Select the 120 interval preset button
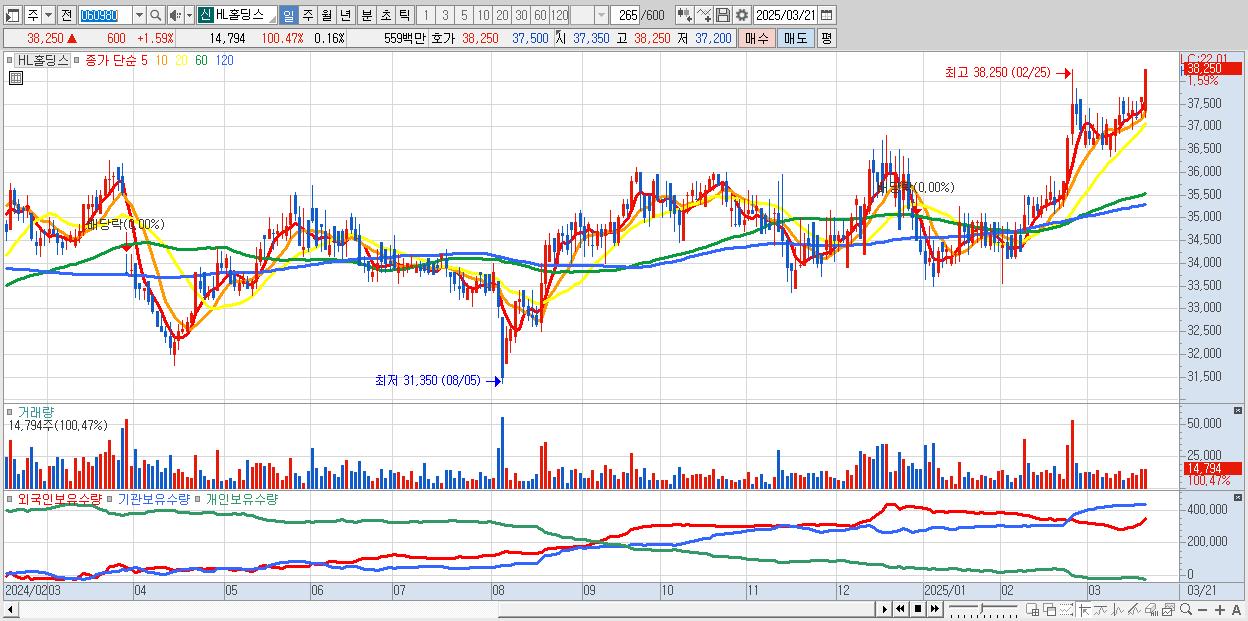The height and width of the screenshot is (621, 1248). (x=559, y=15)
